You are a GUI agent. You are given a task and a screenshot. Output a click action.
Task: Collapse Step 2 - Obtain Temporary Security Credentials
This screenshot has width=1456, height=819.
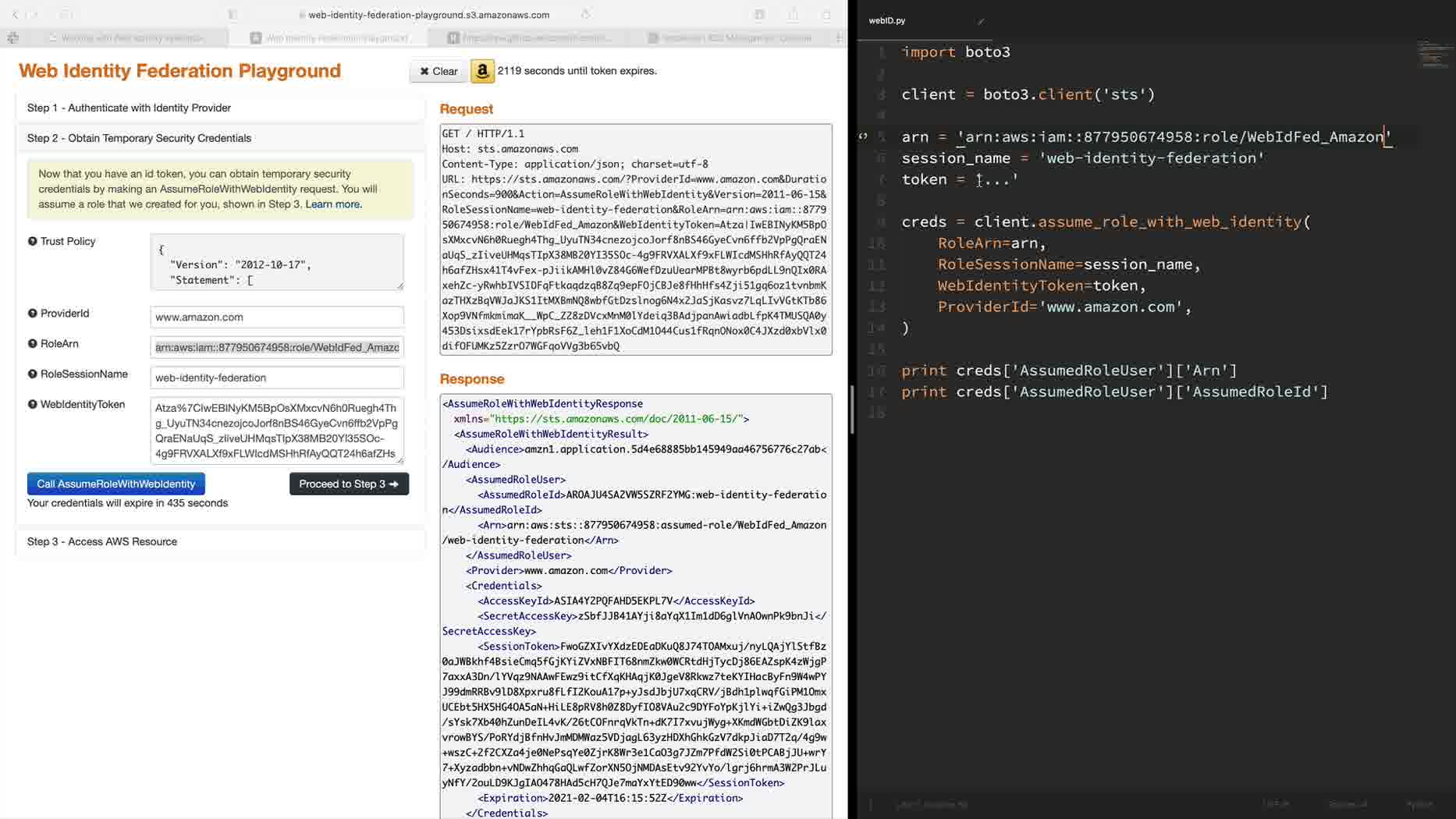pos(139,138)
